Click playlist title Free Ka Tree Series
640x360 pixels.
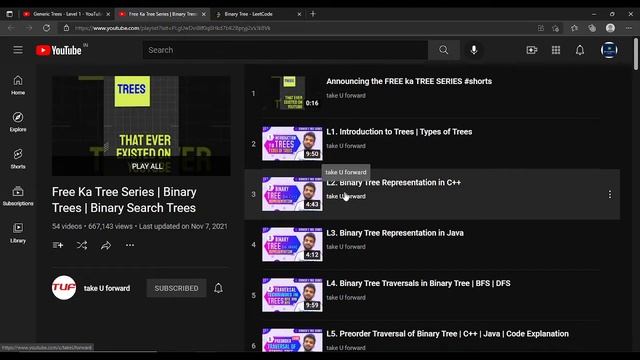pyautogui.click(x=124, y=200)
